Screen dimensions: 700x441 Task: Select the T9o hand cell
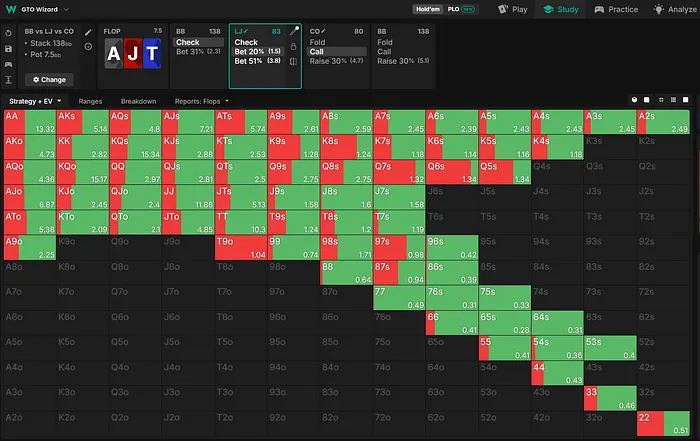241,248
